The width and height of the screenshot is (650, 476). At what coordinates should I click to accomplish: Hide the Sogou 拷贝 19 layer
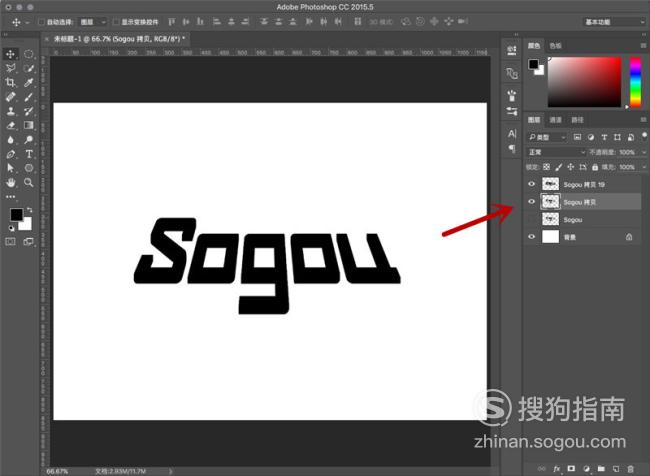(x=531, y=184)
